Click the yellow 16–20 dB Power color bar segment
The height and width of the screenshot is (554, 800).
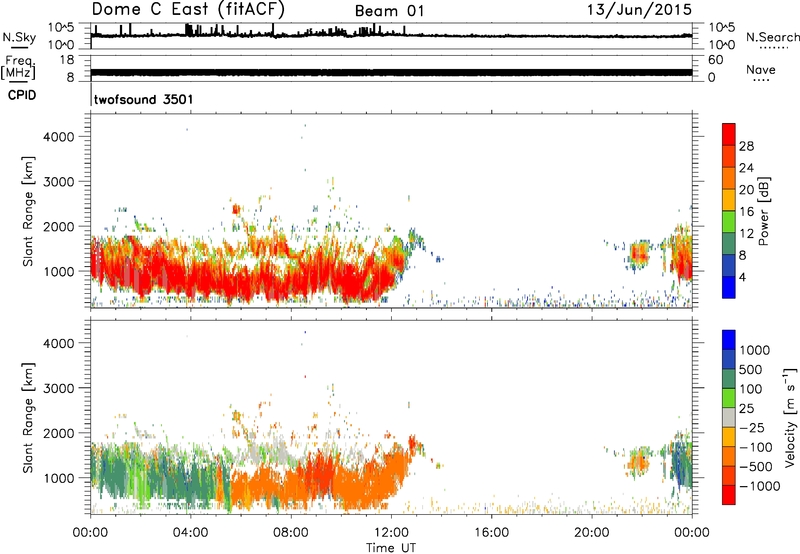click(x=729, y=200)
